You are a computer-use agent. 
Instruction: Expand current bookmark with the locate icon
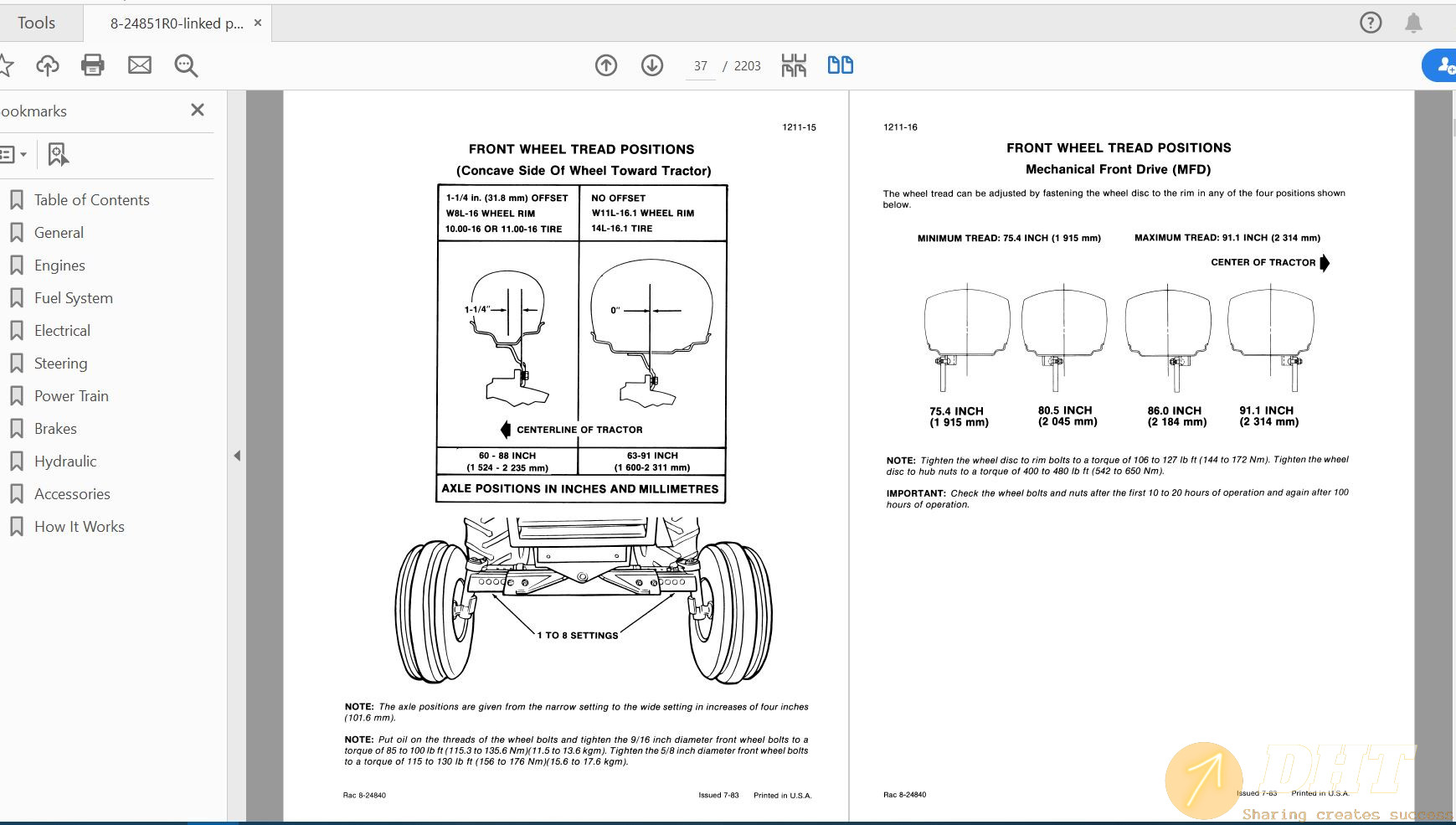(x=55, y=154)
